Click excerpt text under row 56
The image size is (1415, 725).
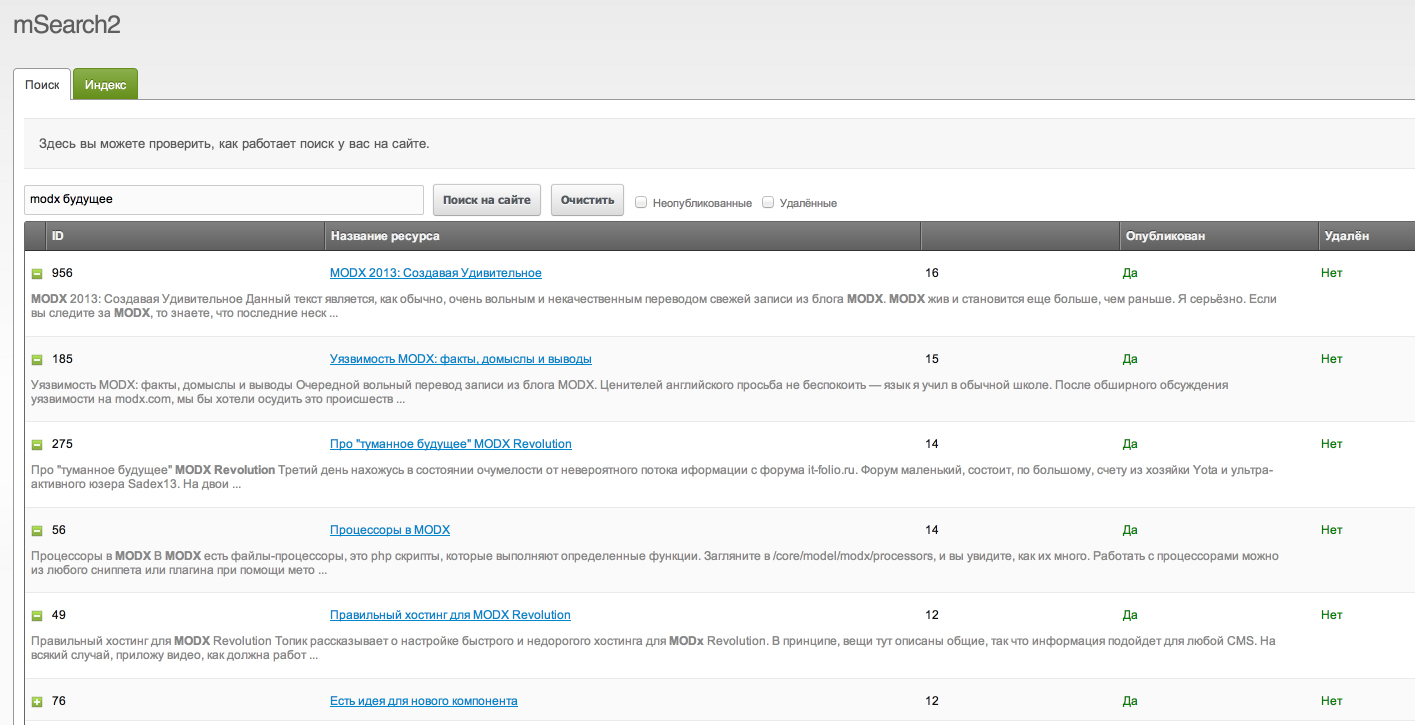pyautogui.click(x=654, y=563)
